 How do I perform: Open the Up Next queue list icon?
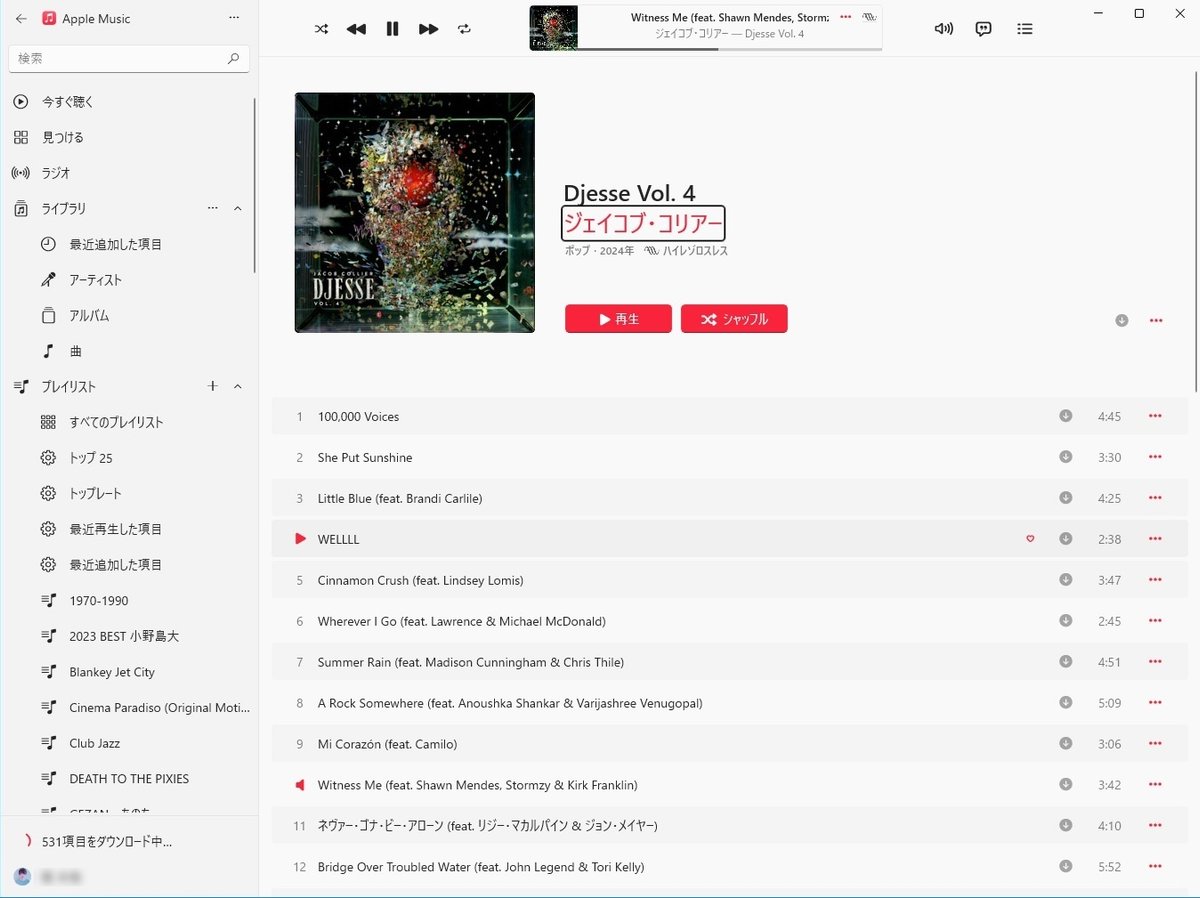(x=1025, y=29)
